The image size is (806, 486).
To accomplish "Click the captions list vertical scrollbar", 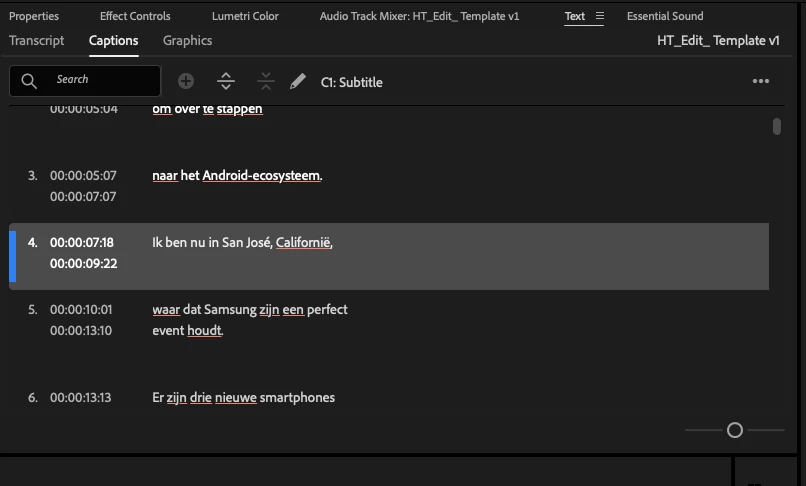I will coord(777,127).
